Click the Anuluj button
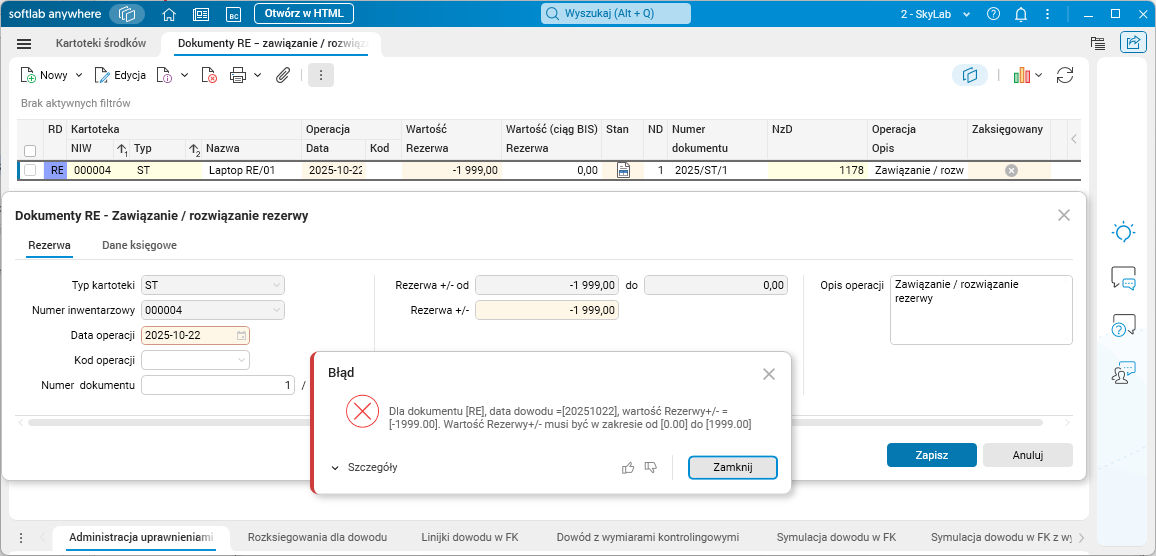Screen dimensions: 1156x556 click(x=1028, y=455)
